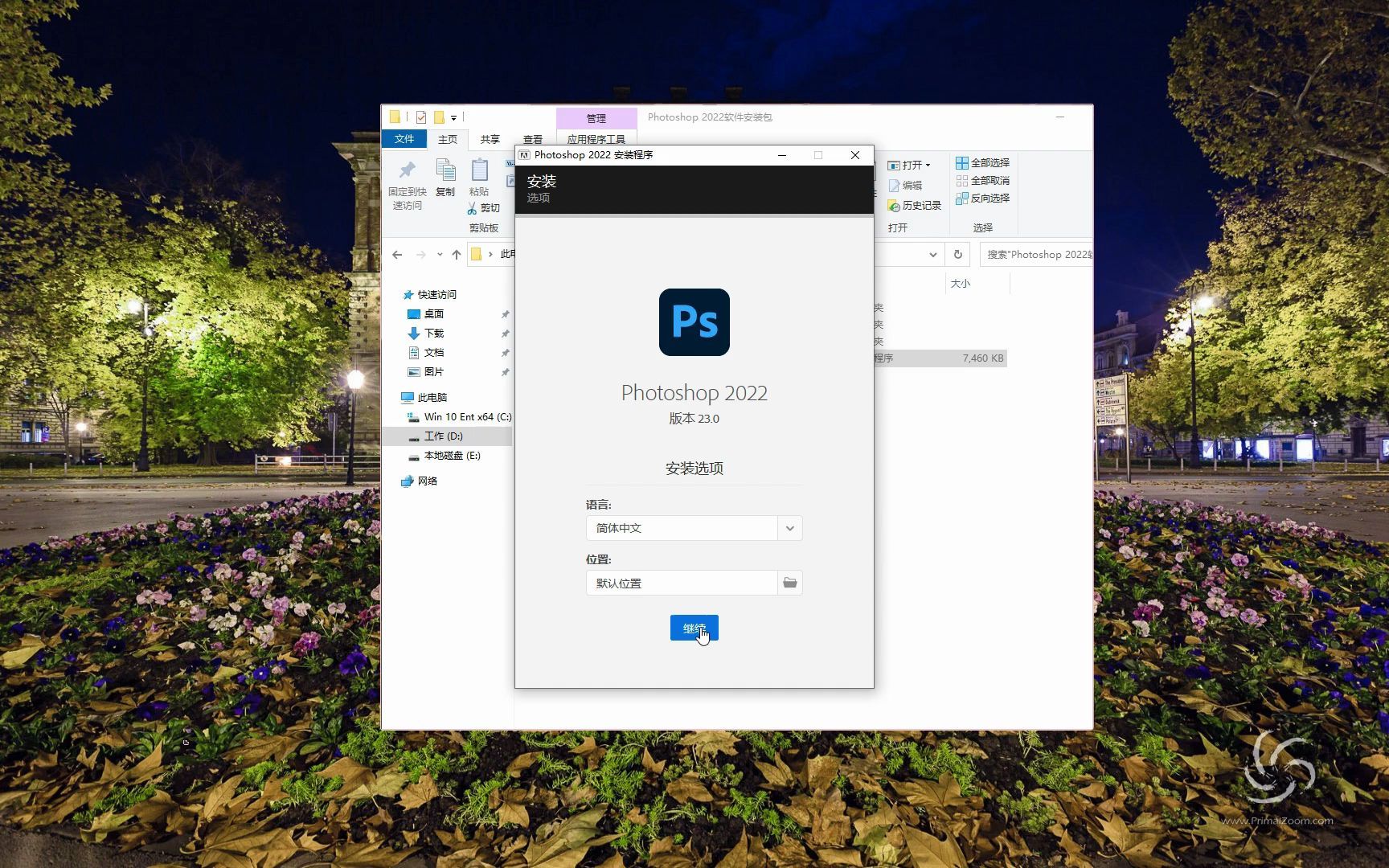Click the 继续 continue button
Viewport: 1389px width, 868px height.
click(x=694, y=628)
